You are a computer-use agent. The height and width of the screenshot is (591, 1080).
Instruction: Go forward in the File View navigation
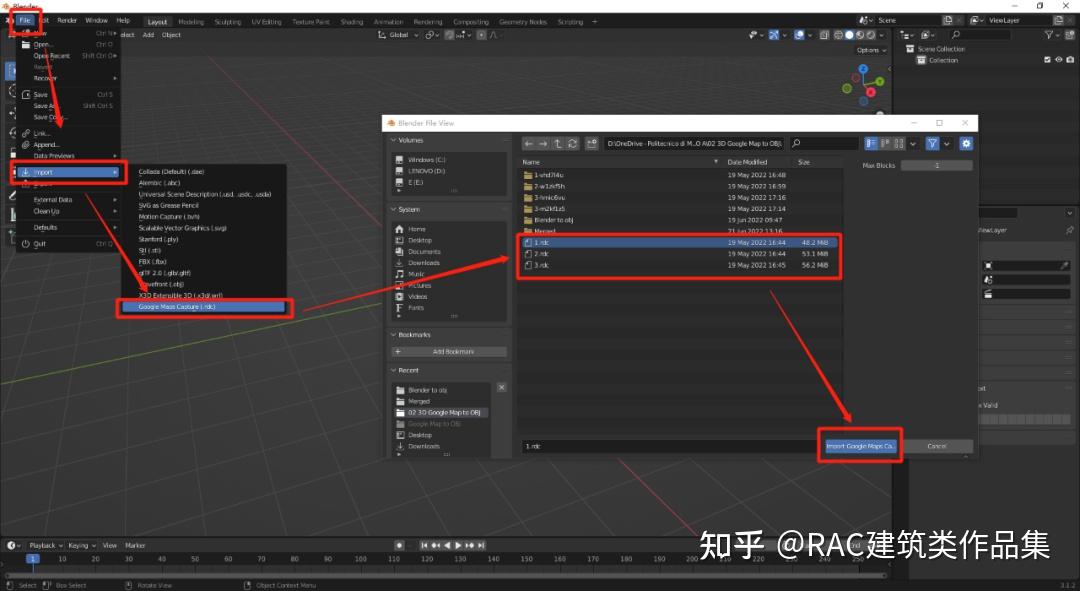[x=543, y=143]
